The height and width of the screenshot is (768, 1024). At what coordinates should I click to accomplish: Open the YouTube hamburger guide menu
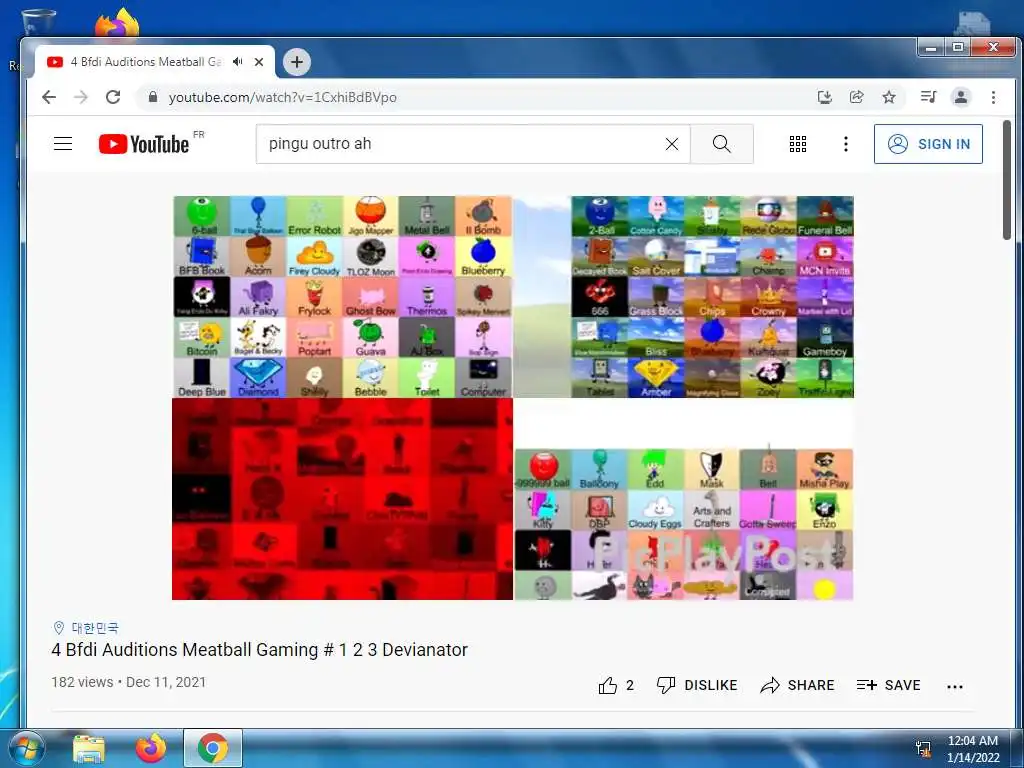point(63,144)
